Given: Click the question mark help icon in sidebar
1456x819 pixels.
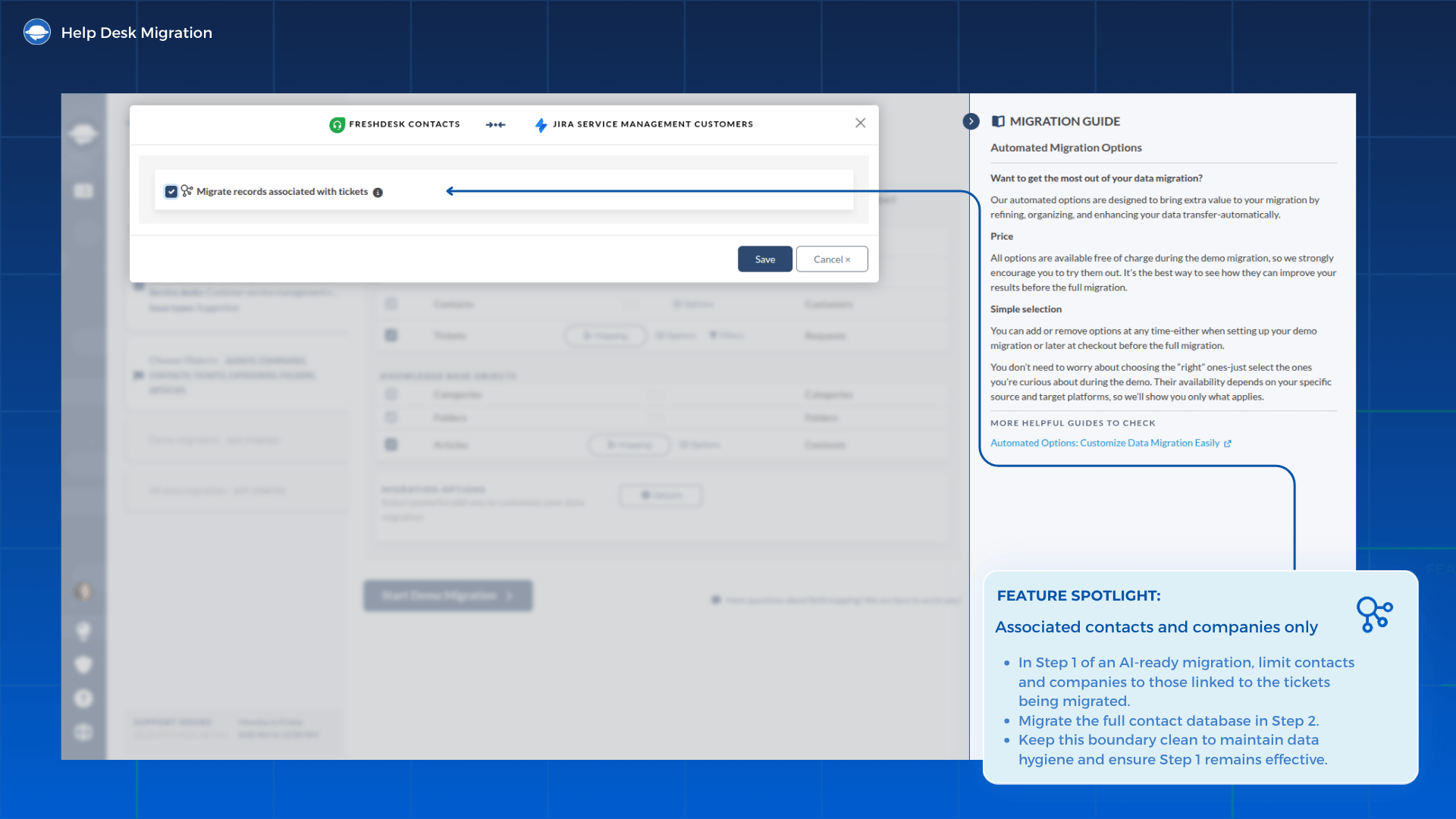Looking at the screenshot, I should pyautogui.click(x=83, y=698).
